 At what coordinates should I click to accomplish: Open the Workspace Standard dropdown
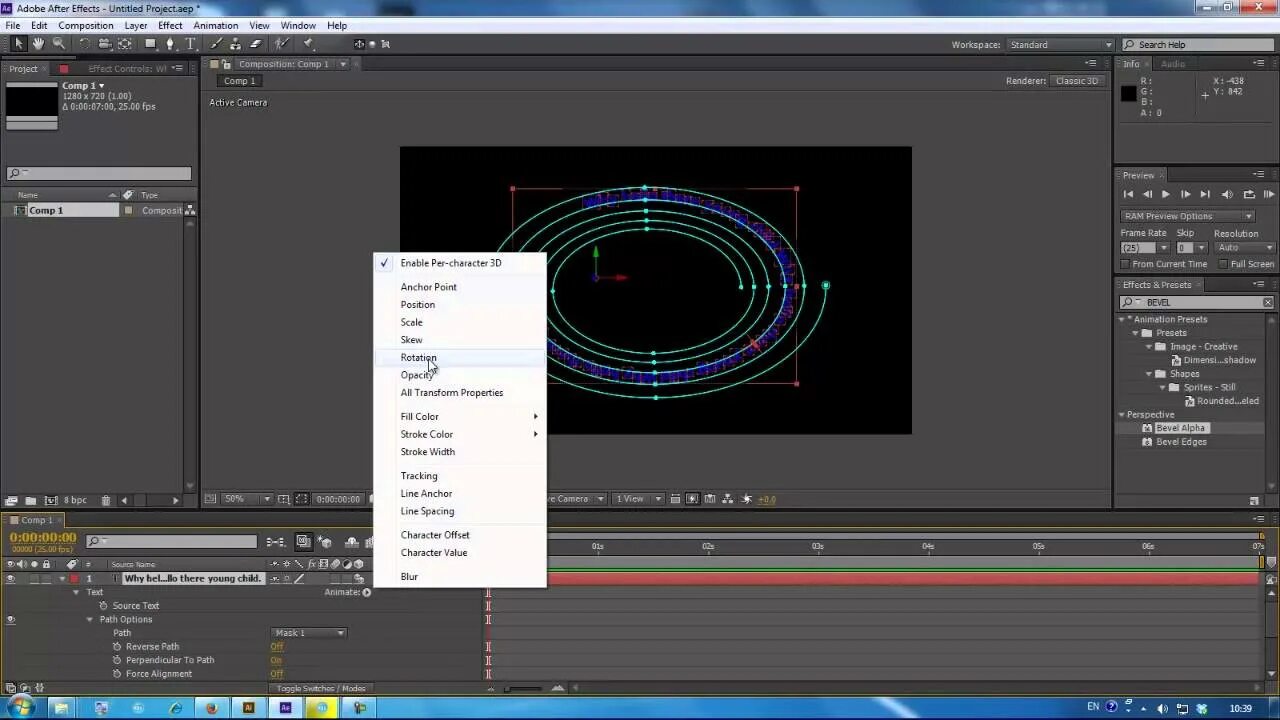[x=1059, y=45]
